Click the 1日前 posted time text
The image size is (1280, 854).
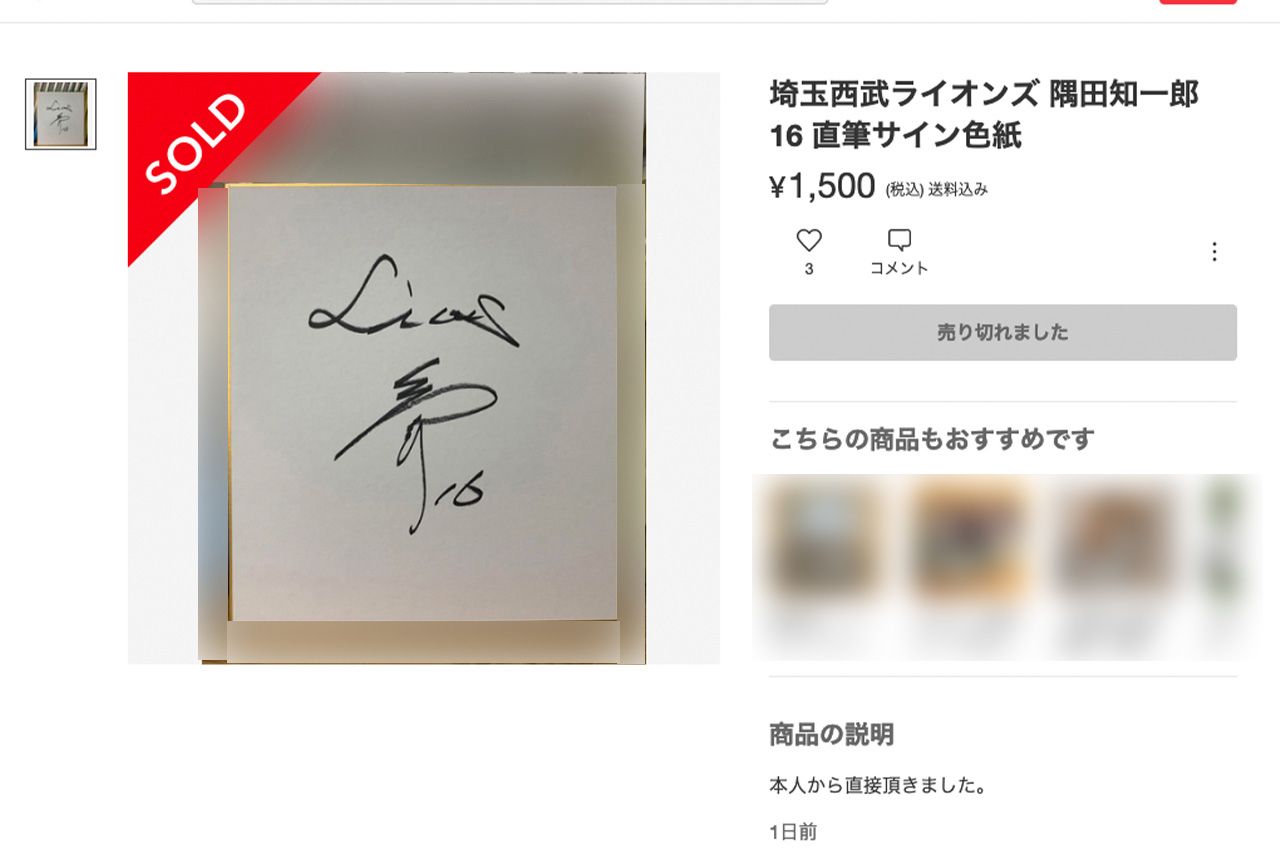click(x=793, y=832)
